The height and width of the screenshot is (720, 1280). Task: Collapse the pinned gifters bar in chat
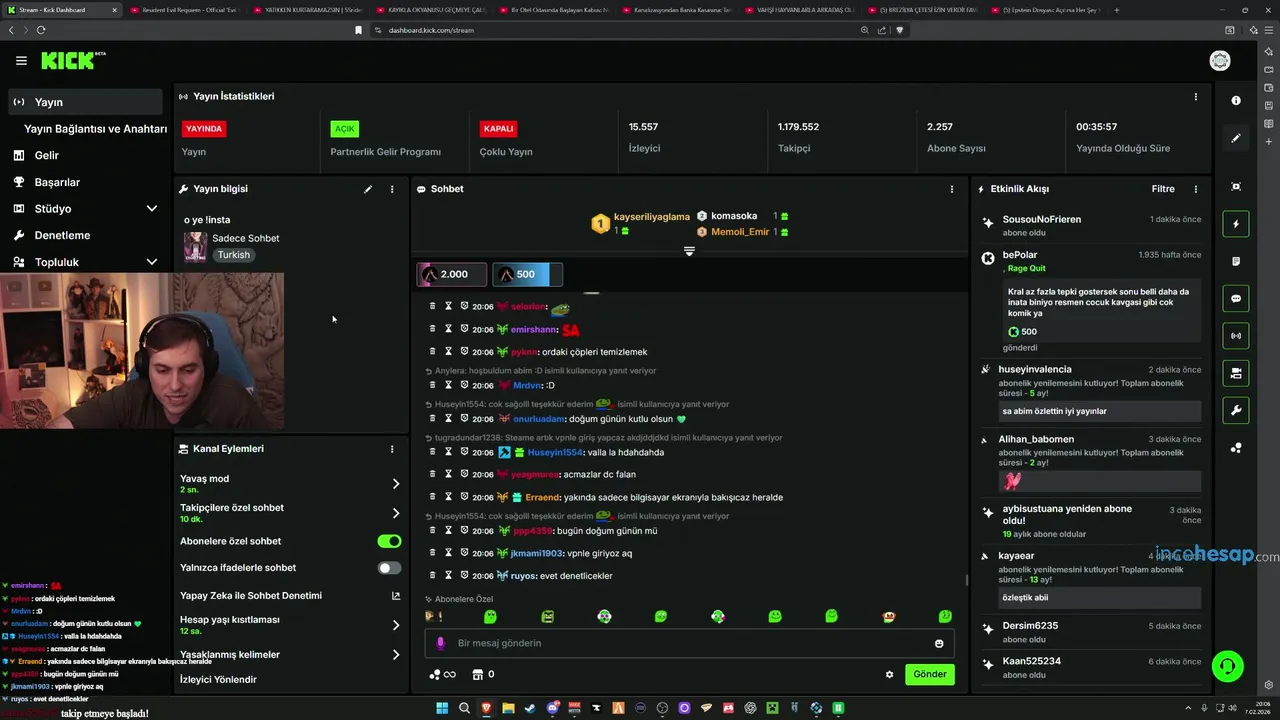coord(689,251)
